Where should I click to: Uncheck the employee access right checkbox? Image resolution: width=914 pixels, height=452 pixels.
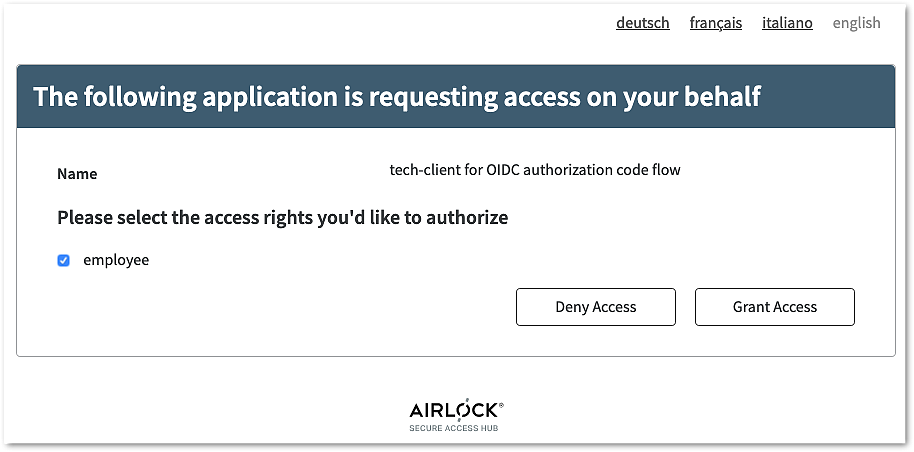[64, 260]
